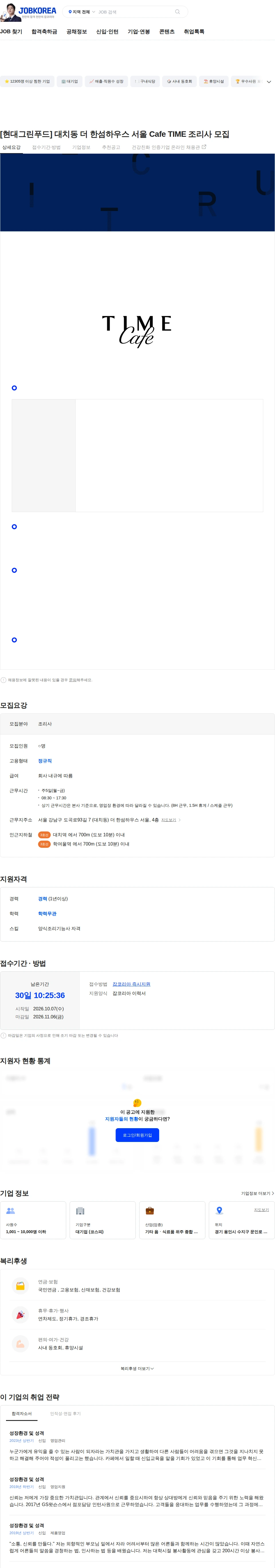Click the info icon beside 채용정보 notice

click(x=4, y=680)
